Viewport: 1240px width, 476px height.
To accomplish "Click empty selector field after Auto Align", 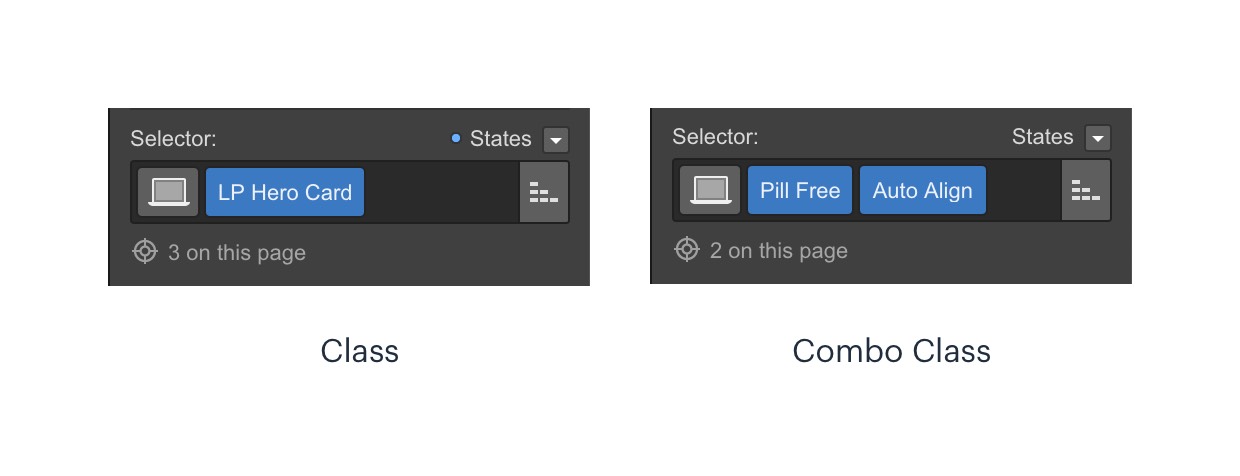I will 1024,191.
